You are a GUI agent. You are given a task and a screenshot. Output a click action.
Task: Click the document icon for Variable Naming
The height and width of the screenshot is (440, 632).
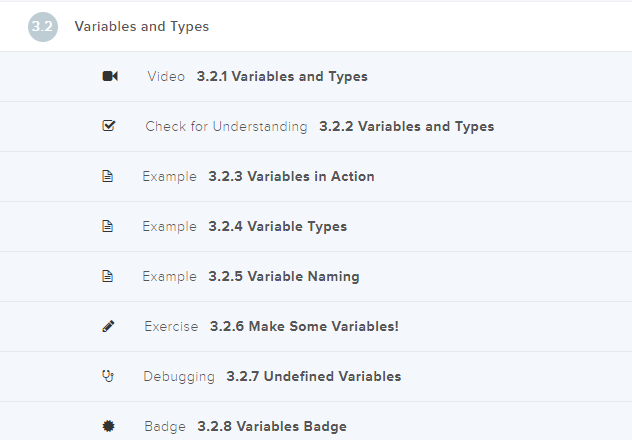[x=108, y=277]
